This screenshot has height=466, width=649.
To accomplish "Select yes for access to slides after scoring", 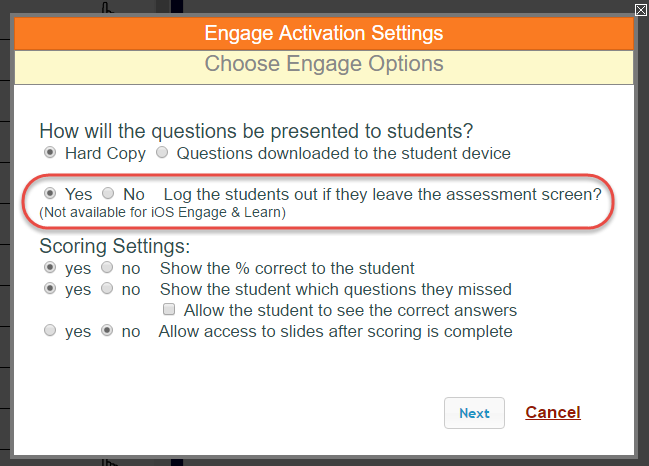I will [50, 331].
